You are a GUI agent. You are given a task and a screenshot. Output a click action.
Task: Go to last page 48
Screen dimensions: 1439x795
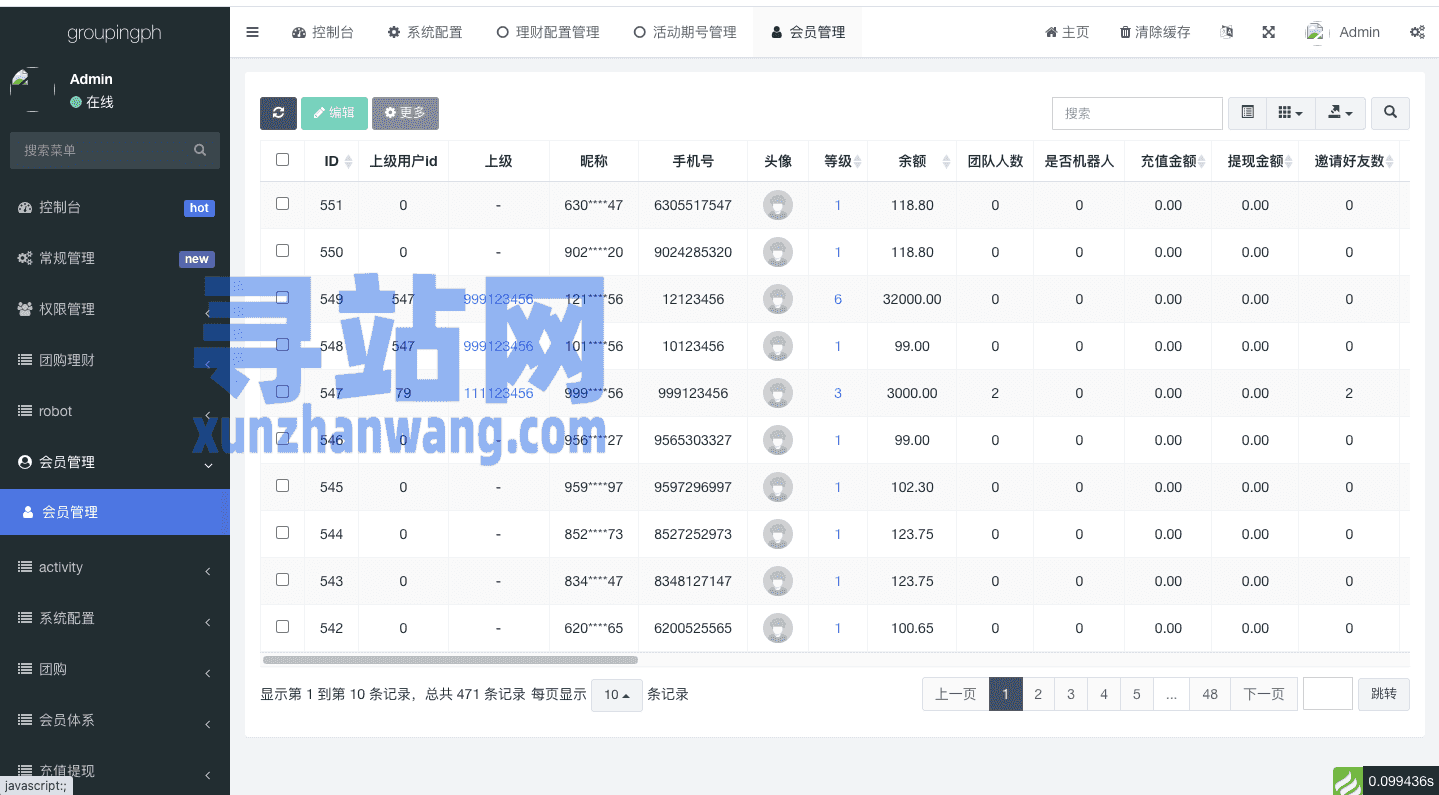click(1210, 694)
